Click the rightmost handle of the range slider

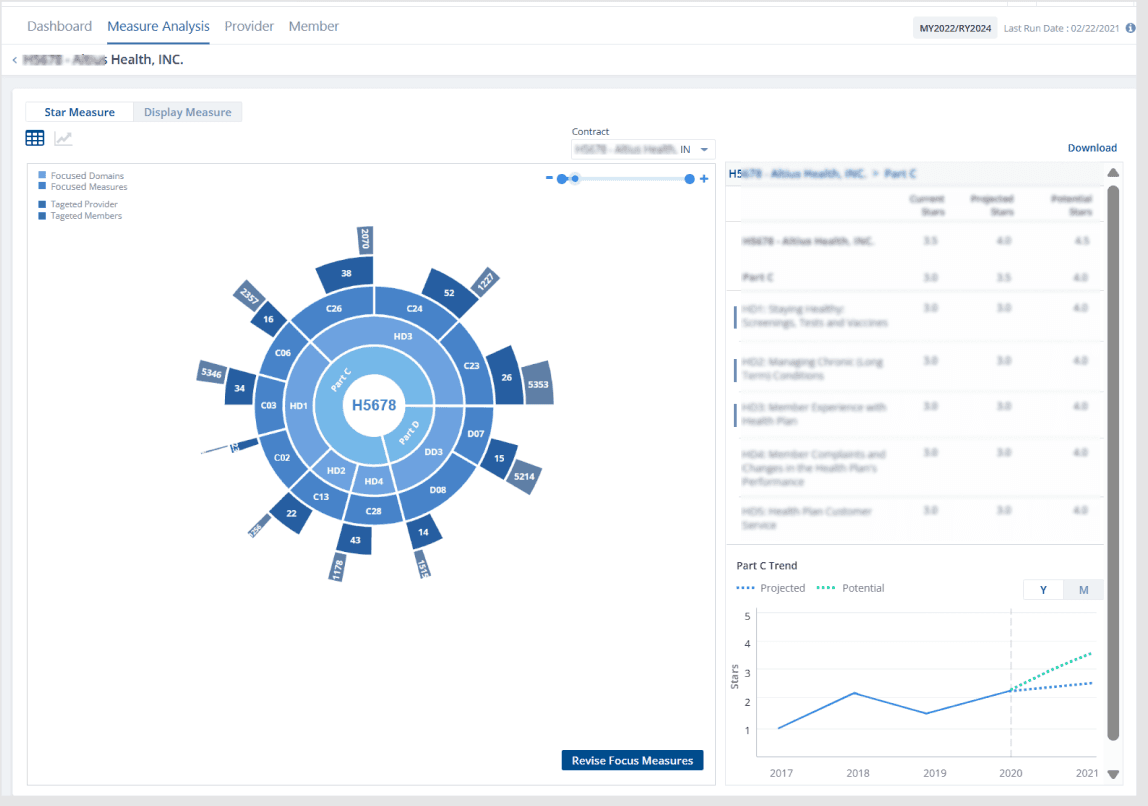point(689,179)
